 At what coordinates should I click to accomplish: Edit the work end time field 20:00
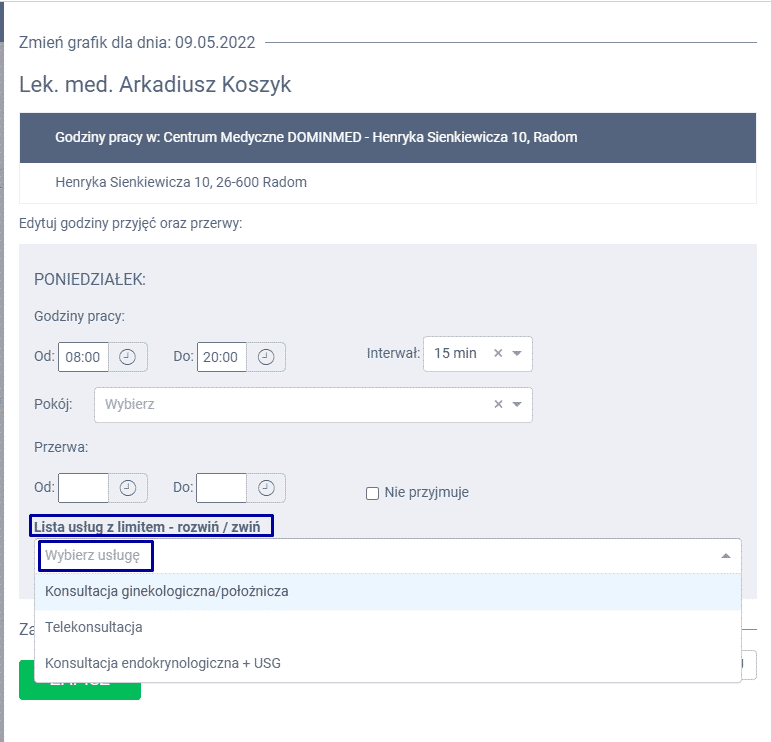[221, 357]
